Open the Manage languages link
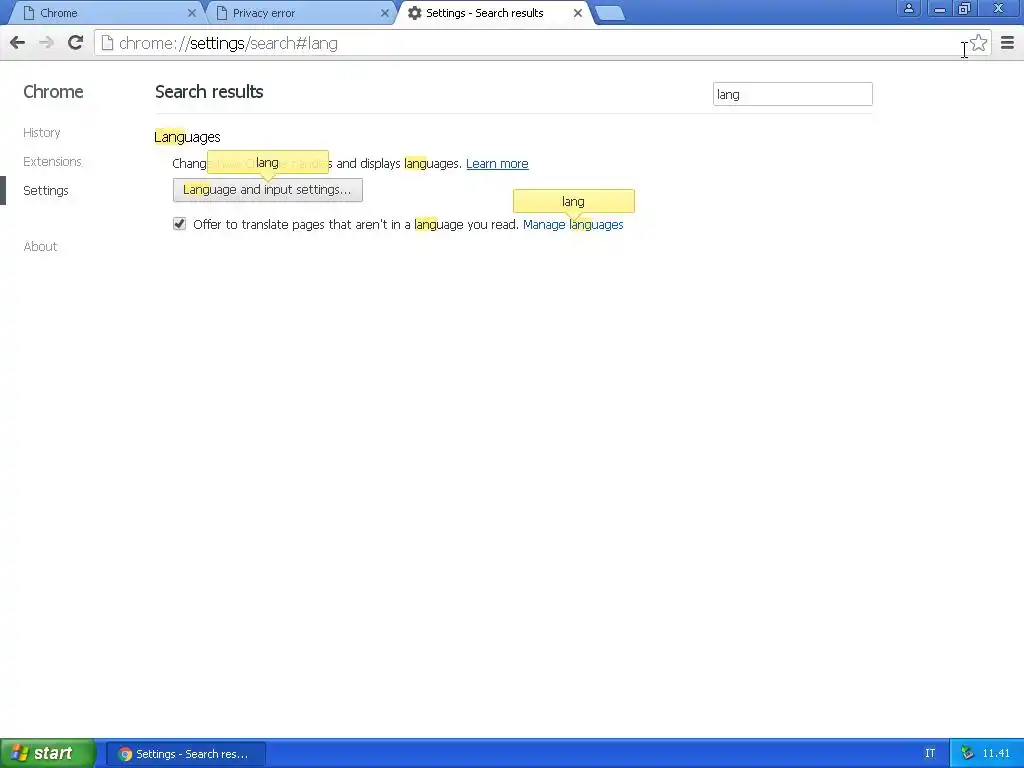This screenshot has width=1024, height=768. click(x=573, y=225)
